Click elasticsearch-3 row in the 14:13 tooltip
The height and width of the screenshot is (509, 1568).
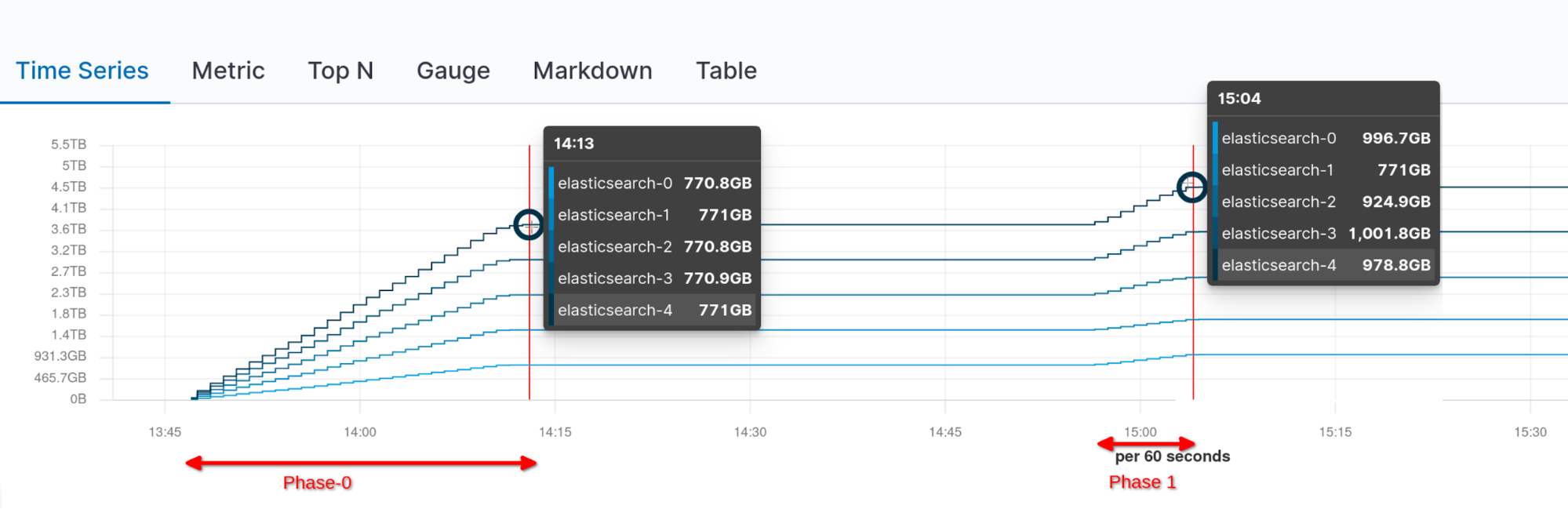coord(652,278)
